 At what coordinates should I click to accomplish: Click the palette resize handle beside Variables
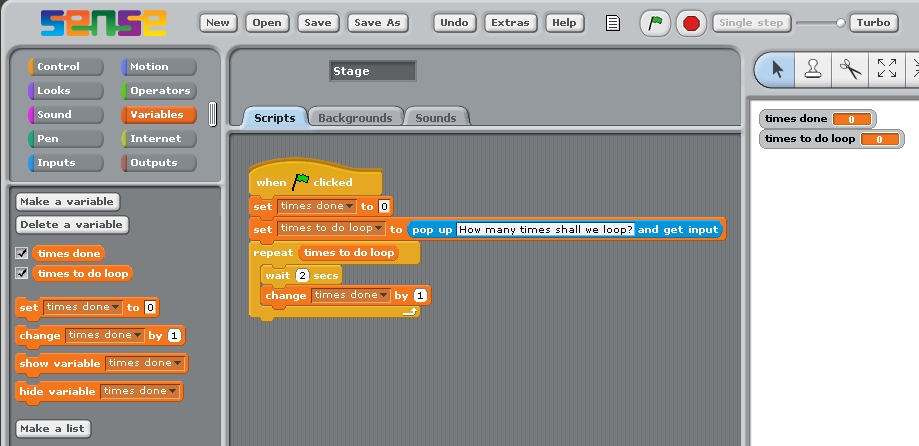coord(212,114)
